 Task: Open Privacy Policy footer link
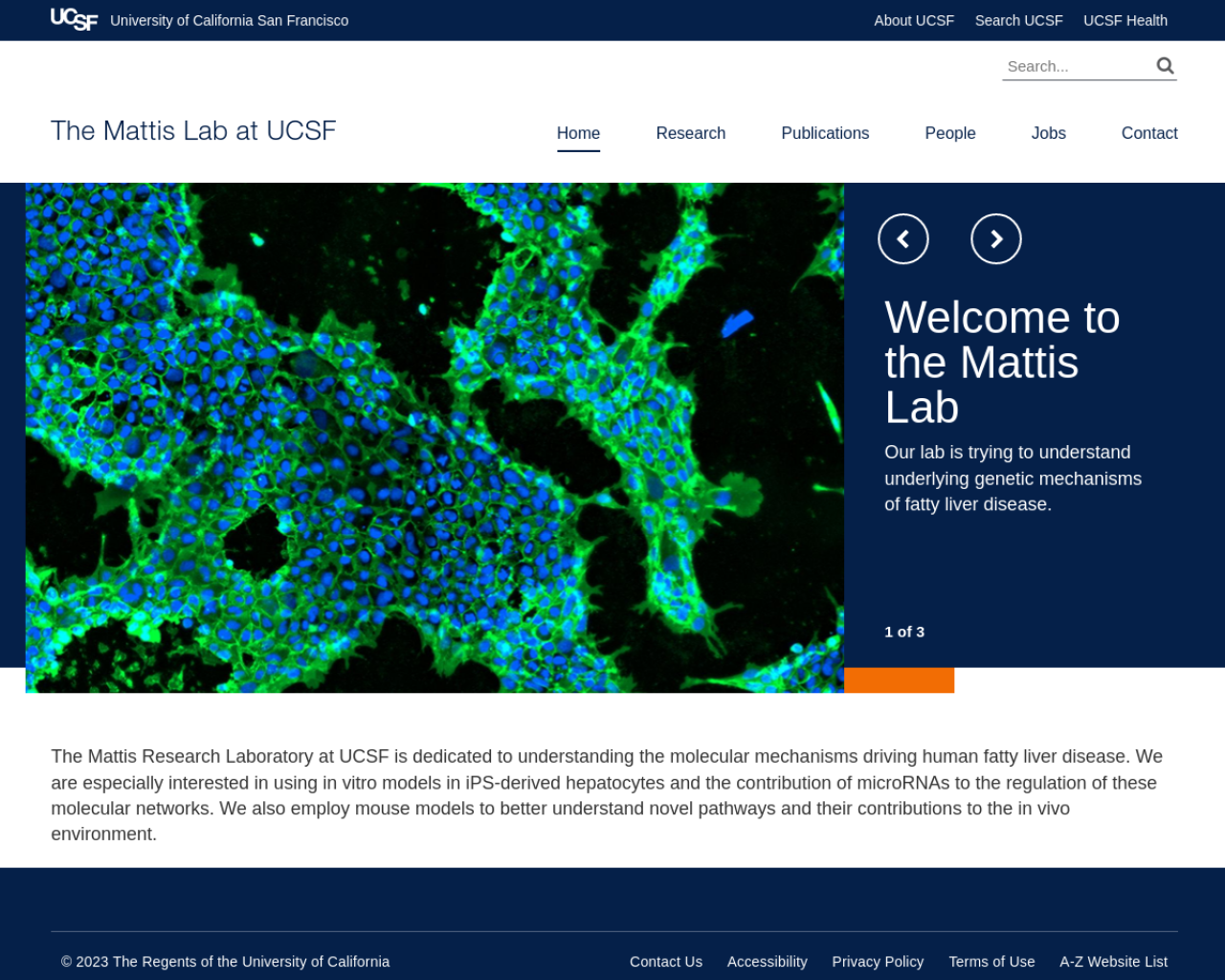click(878, 962)
